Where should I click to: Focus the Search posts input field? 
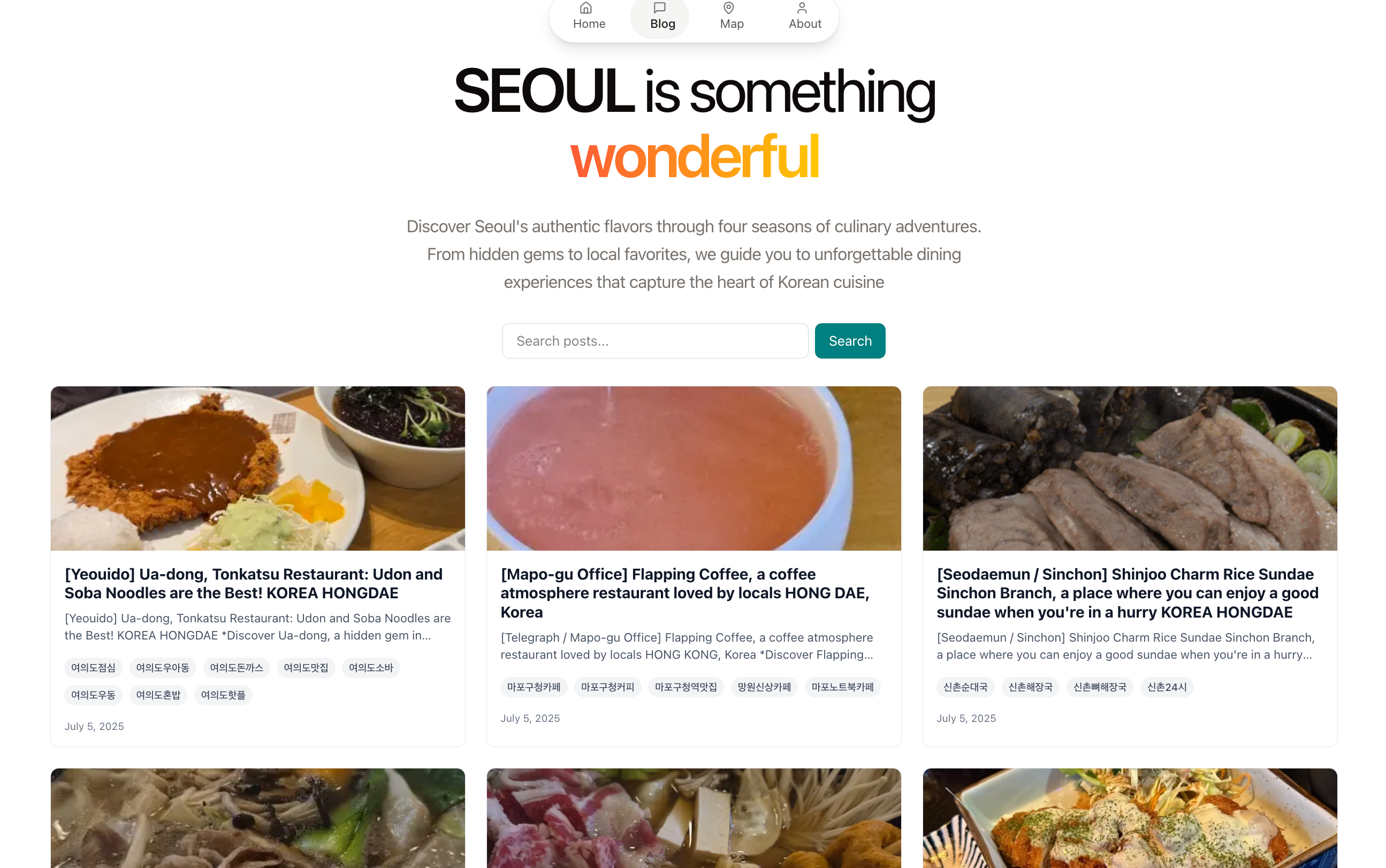[x=654, y=340]
